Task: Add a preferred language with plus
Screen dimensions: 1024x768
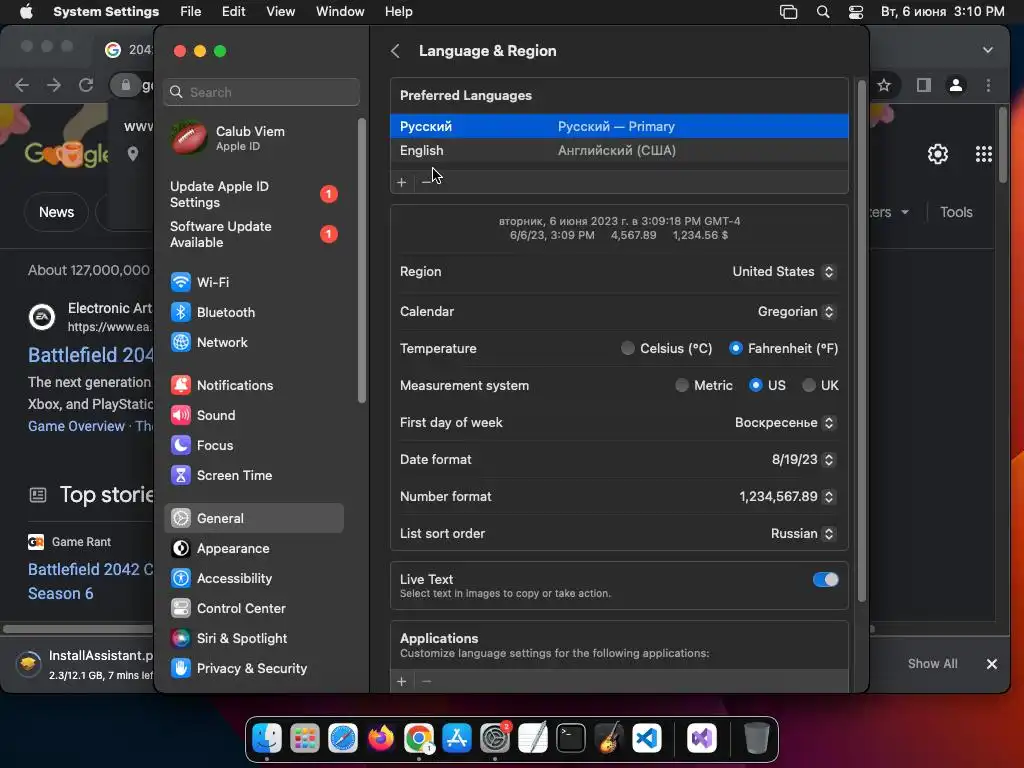Action: click(402, 182)
